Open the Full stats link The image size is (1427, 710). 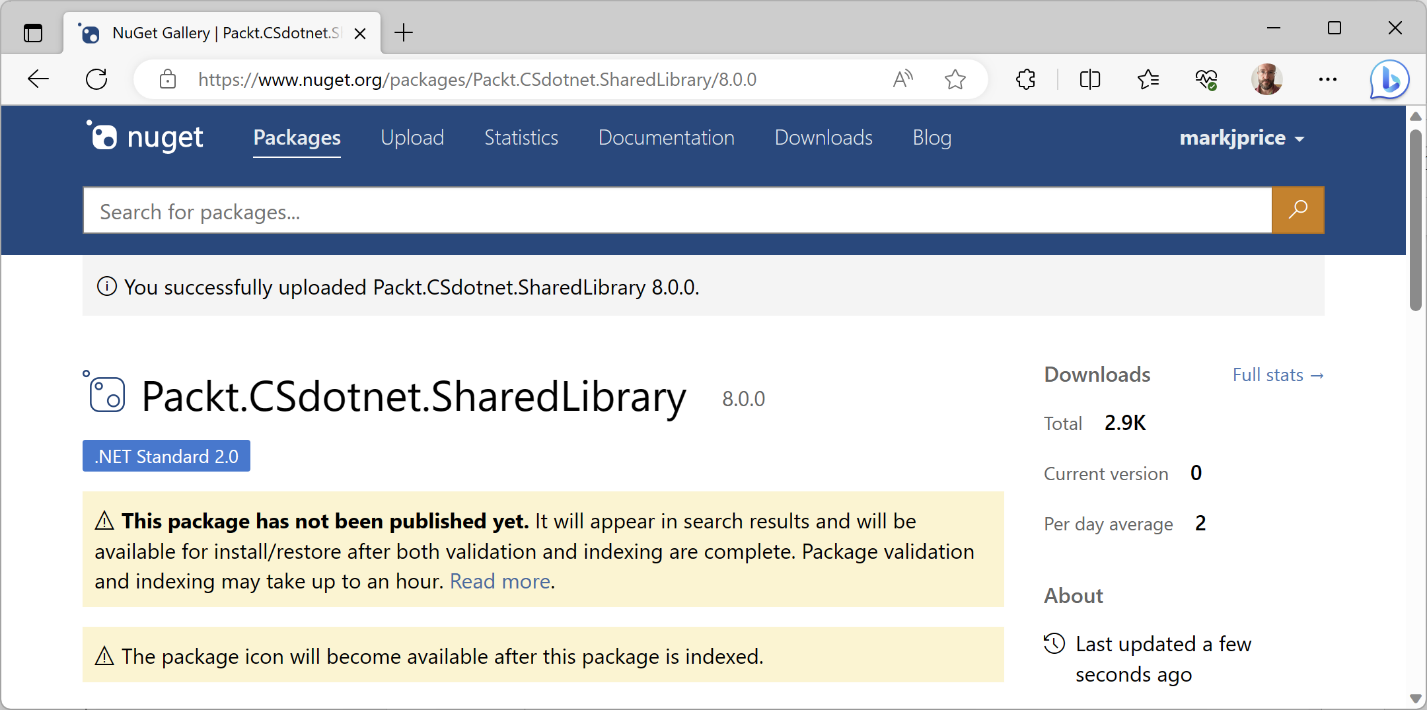[1278, 375]
